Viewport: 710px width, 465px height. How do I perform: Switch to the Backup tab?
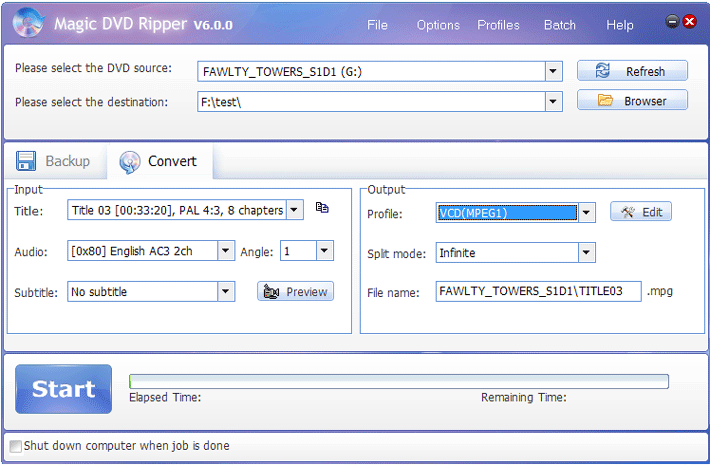point(54,161)
